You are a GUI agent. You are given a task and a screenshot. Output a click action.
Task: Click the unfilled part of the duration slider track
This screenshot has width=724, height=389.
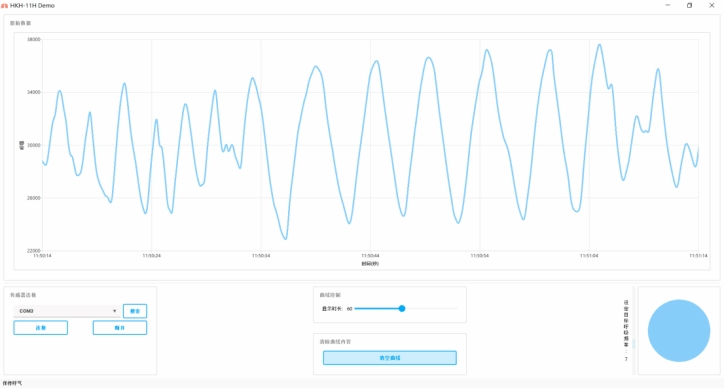(x=431, y=308)
